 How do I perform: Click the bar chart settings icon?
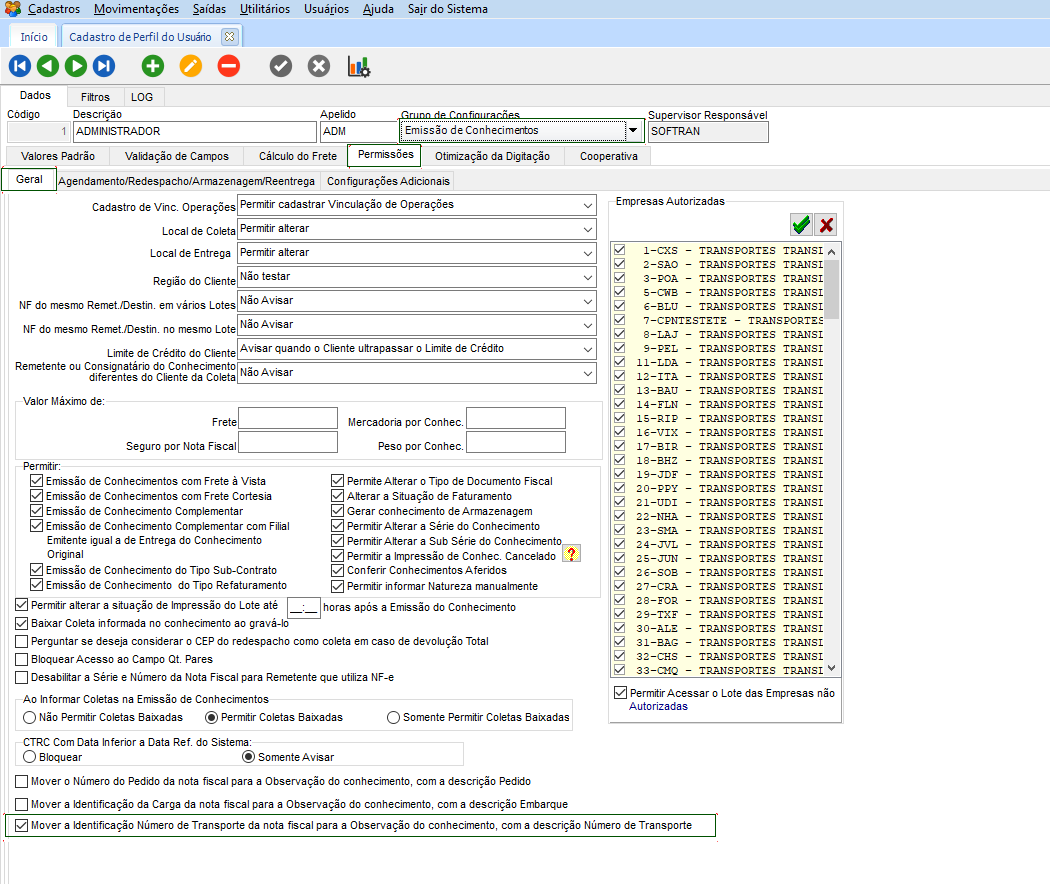[359, 66]
